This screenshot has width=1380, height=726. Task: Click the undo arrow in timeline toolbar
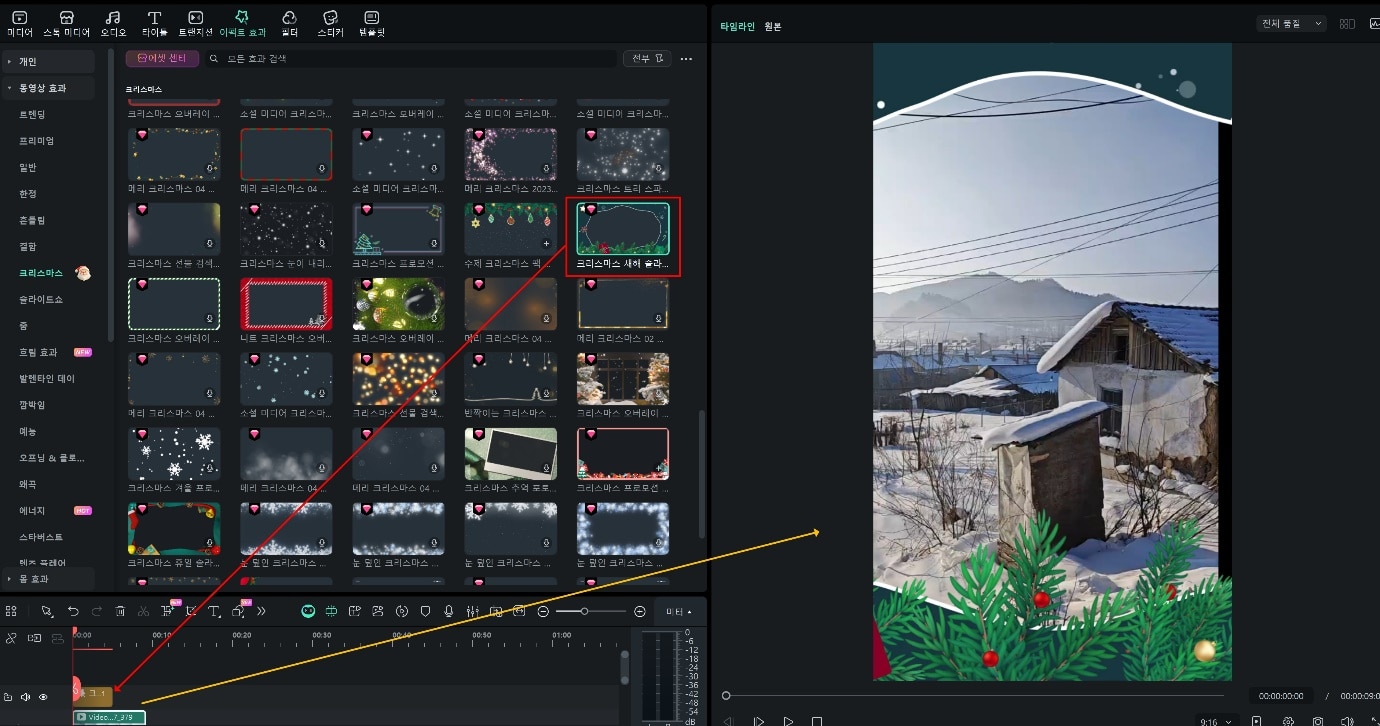point(73,611)
